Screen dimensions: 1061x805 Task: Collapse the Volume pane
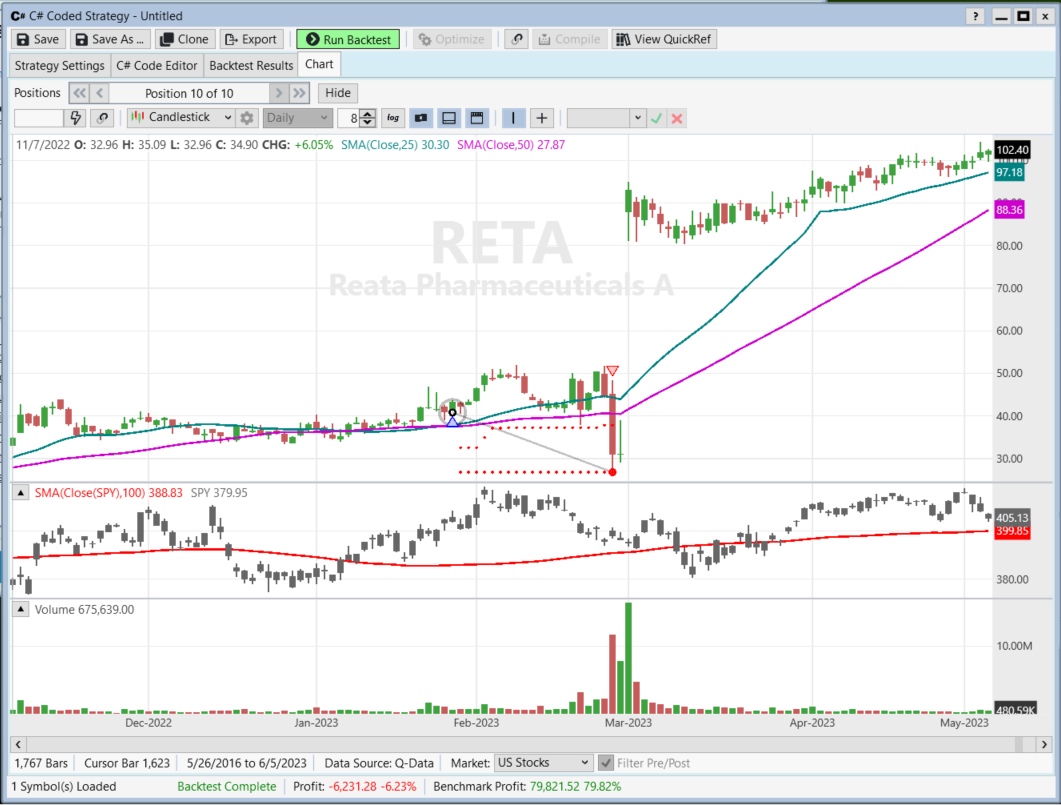point(21,610)
